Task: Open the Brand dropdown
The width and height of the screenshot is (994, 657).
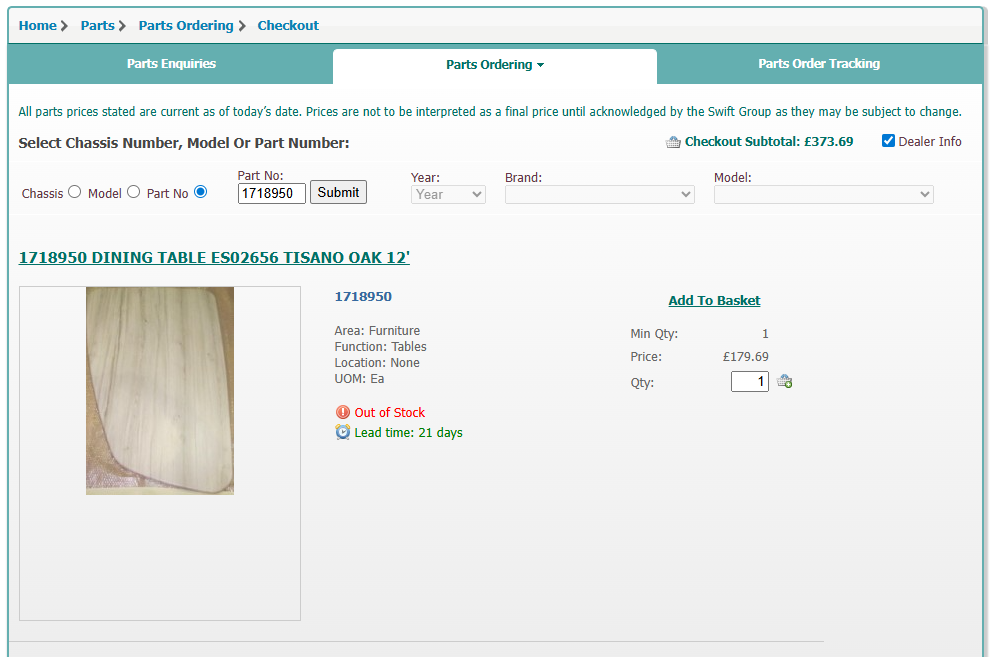Action: 600,195
